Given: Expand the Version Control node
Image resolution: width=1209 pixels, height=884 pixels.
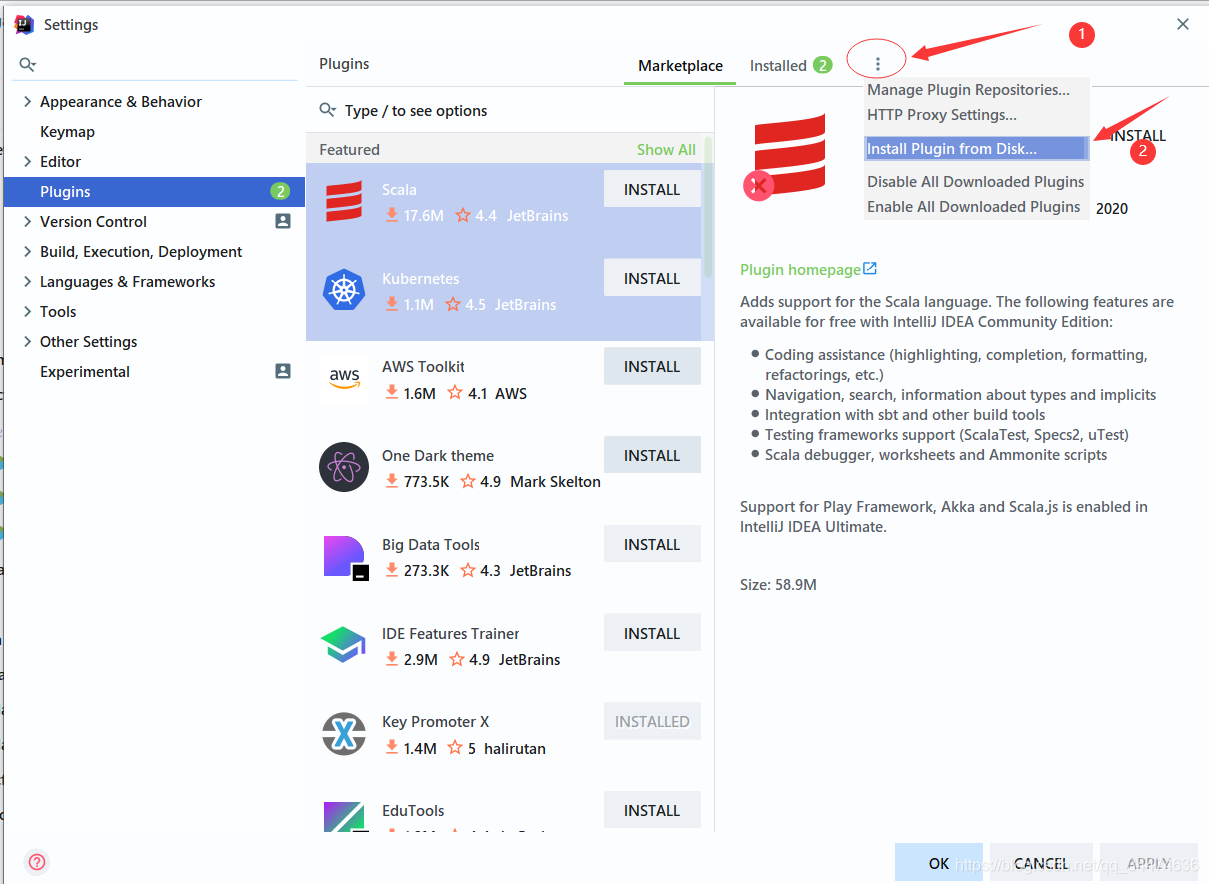Looking at the screenshot, I should point(27,221).
